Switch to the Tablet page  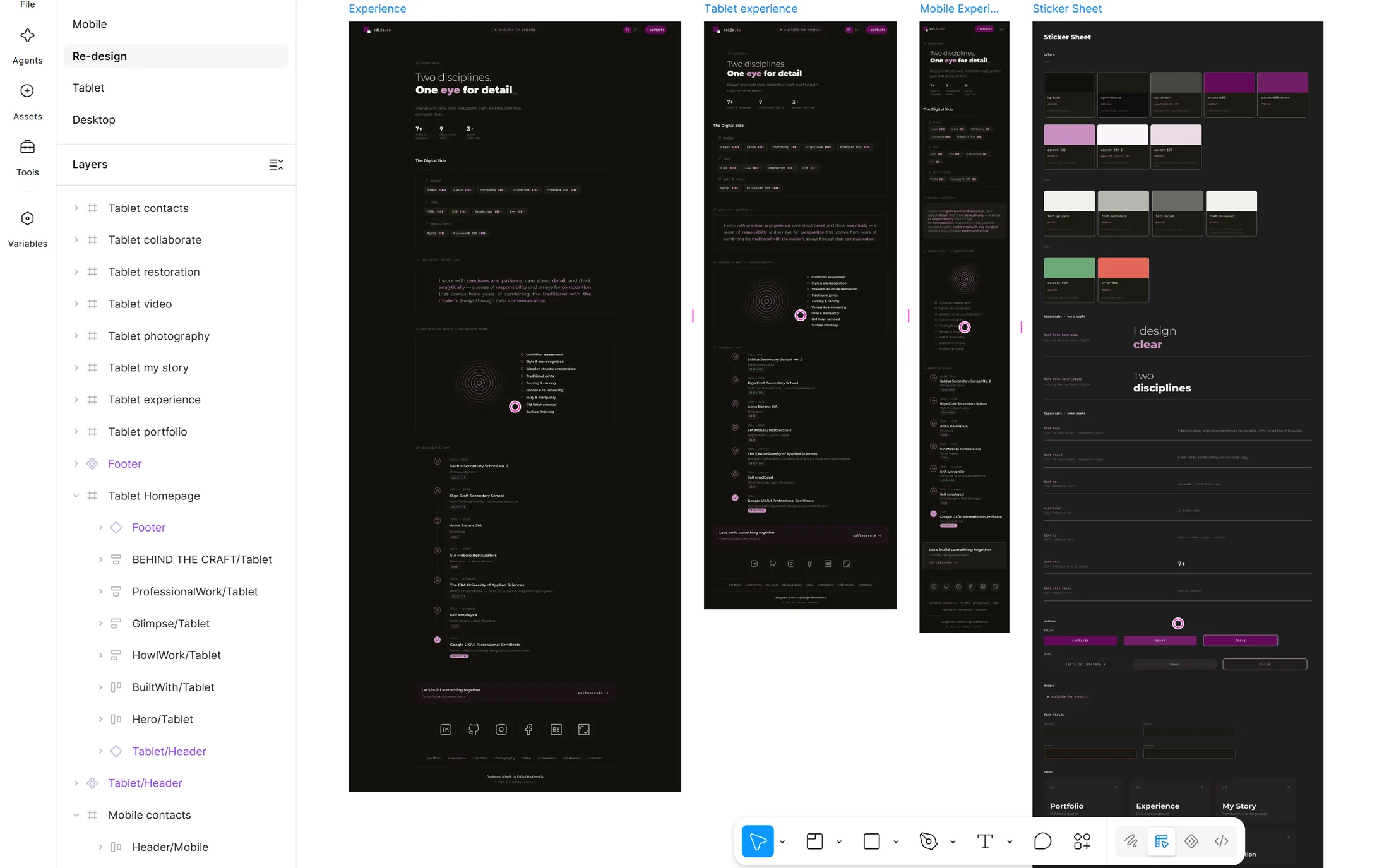coord(176,88)
